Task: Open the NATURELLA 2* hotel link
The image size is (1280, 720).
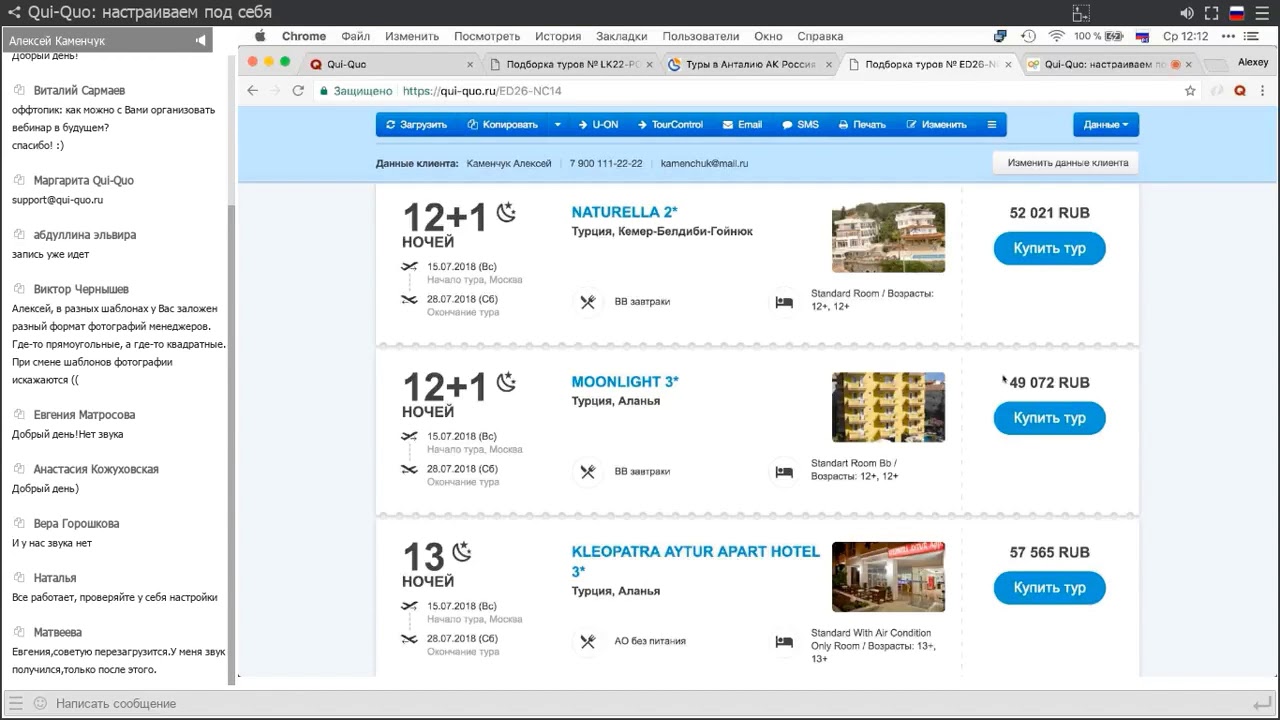Action: pyautogui.click(x=624, y=212)
